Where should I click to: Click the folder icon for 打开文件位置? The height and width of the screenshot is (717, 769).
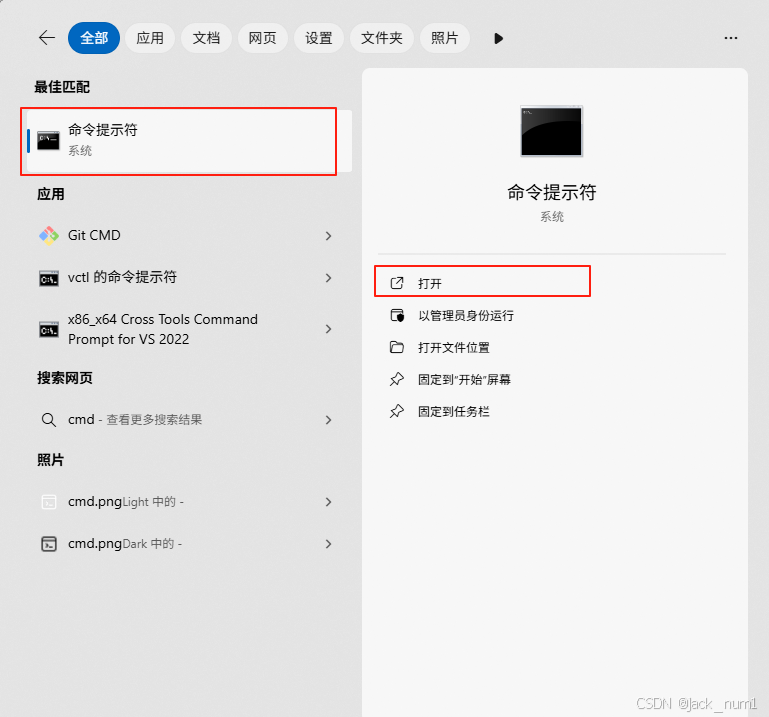click(x=397, y=347)
